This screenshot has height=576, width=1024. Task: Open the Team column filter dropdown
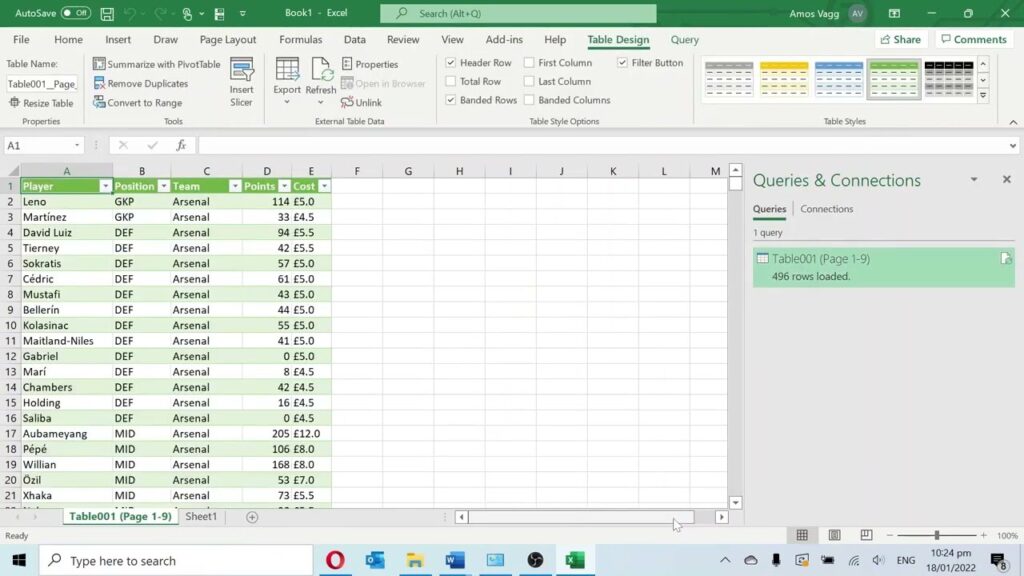pyautogui.click(x=234, y=187)
